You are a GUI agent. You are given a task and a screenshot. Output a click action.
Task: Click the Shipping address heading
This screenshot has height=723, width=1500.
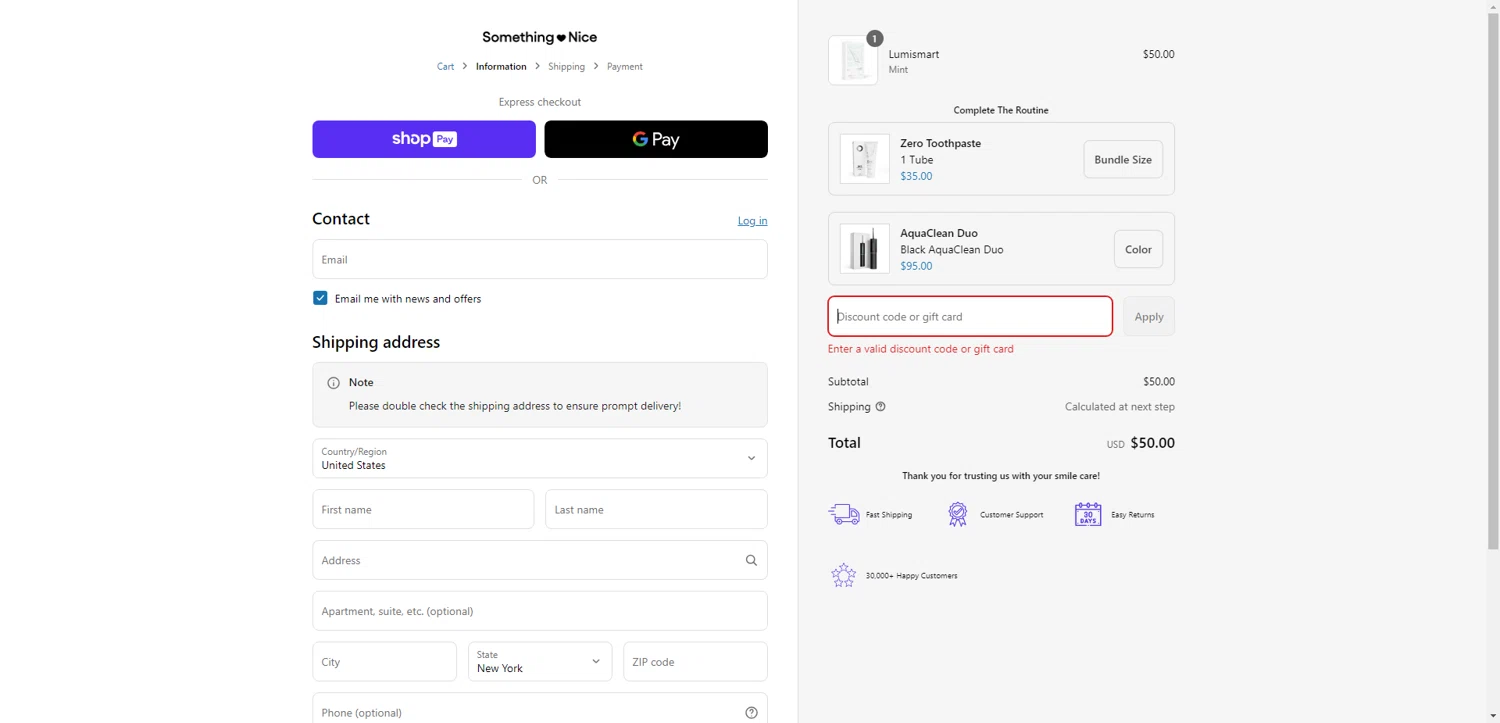[x=376, y=342]
